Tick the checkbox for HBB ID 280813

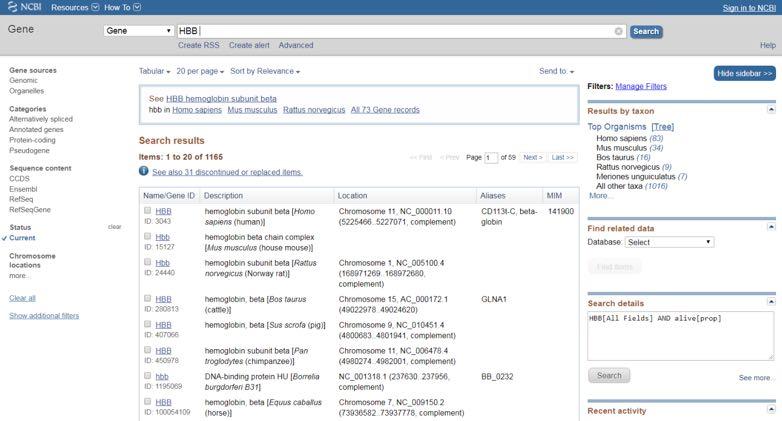(148, 298)
